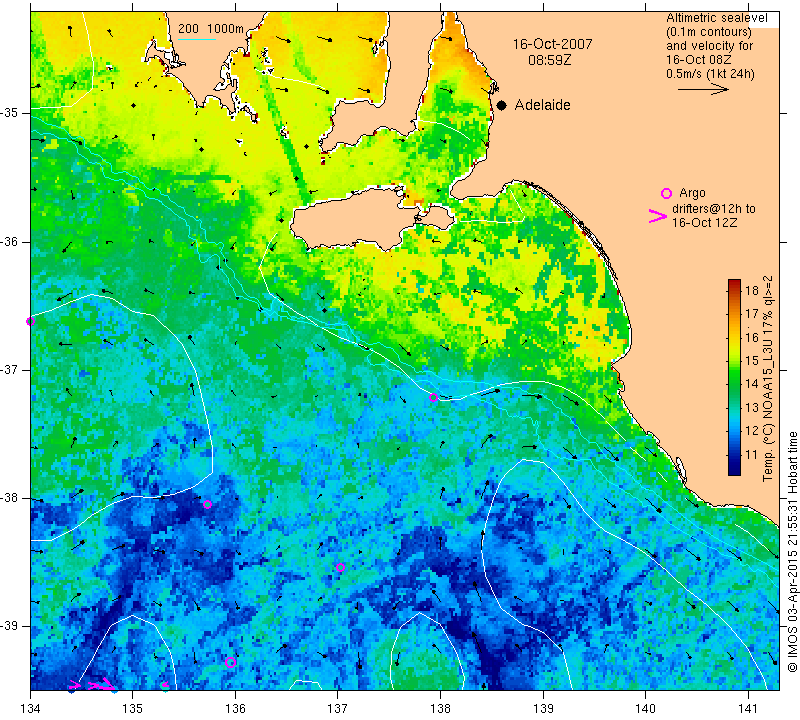The width and height of the screenshot is (800, 720).
Task: Click the 15 degree mark on the temperature colorbar
Action: (752, 361)
